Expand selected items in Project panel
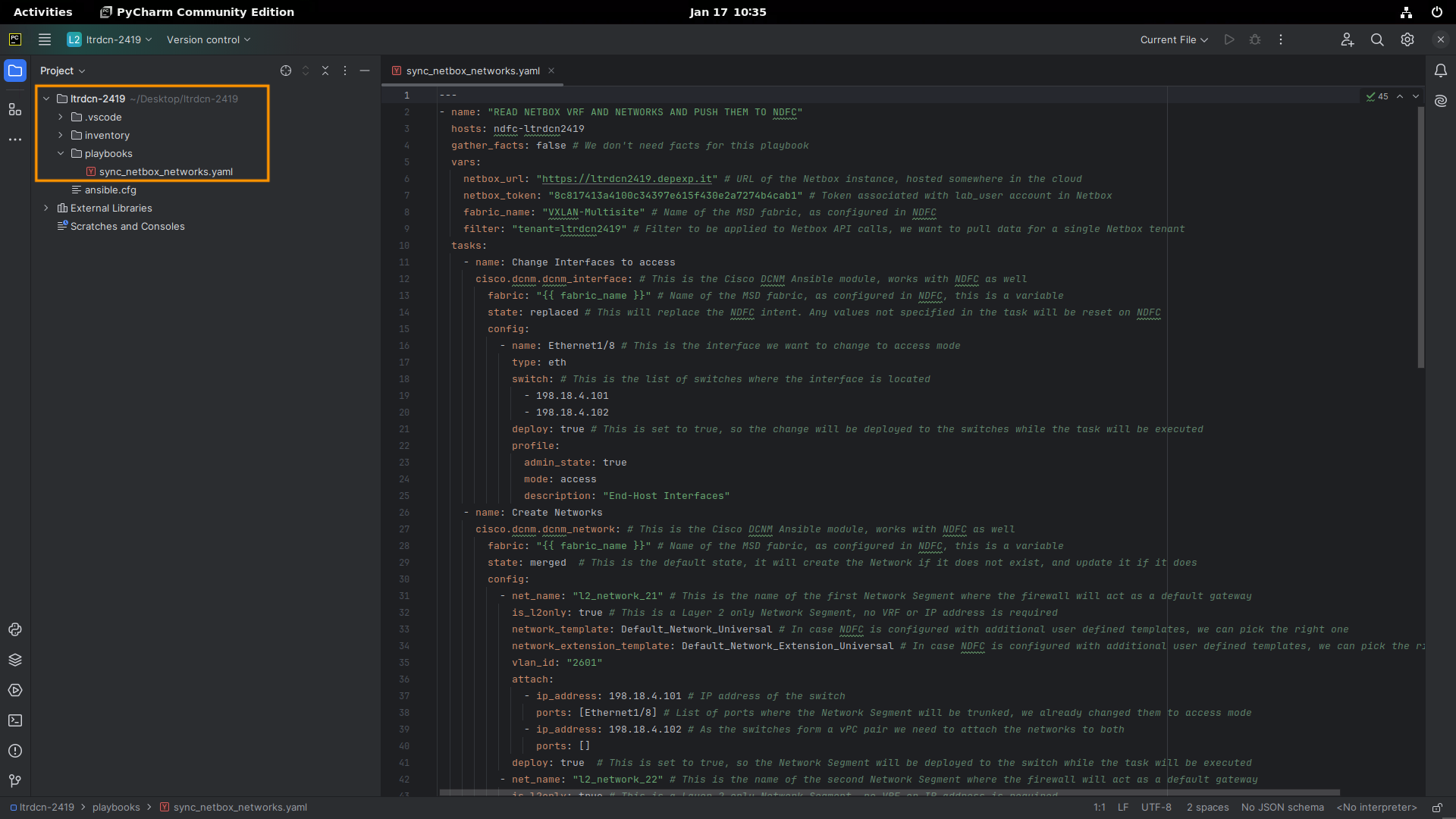1456x819 pixels. pos(306,71)
